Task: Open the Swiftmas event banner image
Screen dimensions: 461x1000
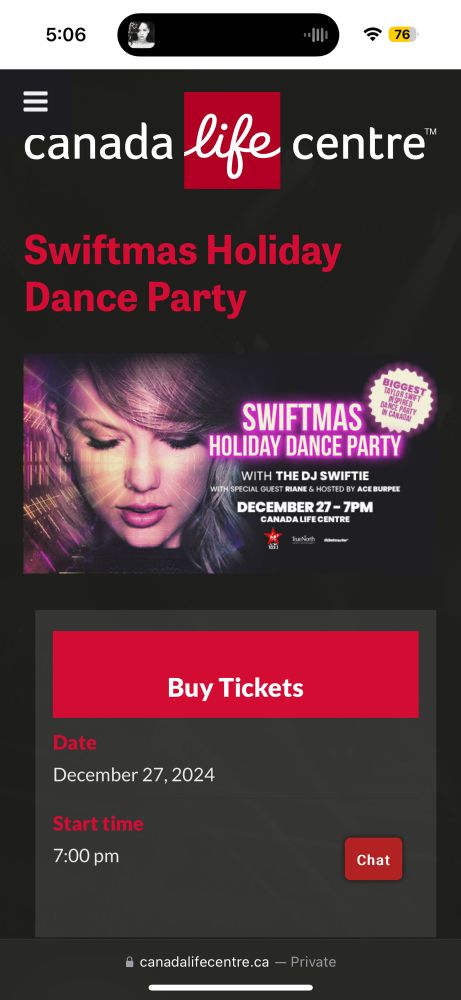Action: tap(230, 464)
